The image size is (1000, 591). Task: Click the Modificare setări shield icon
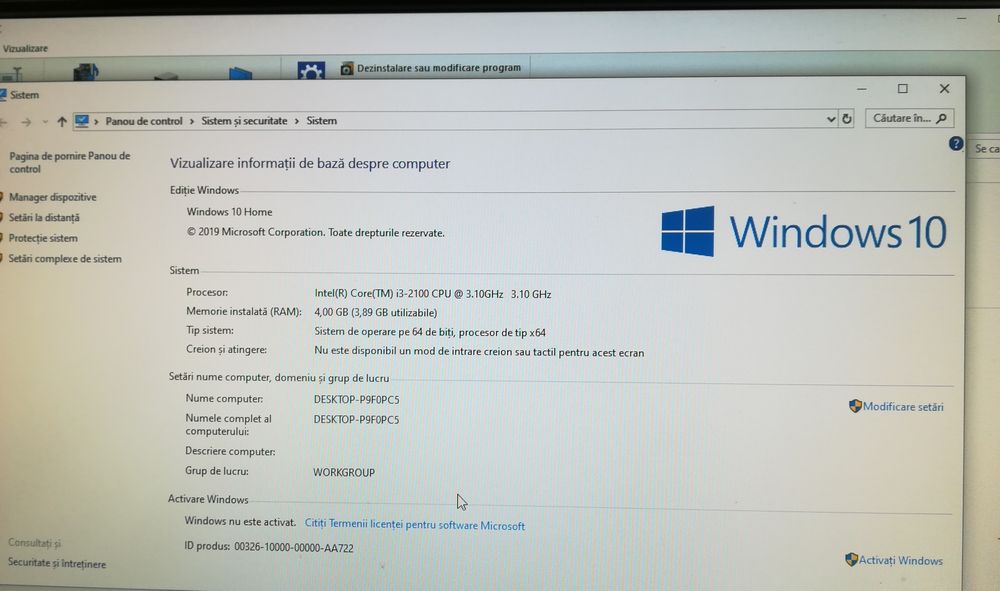coord(855,406)
